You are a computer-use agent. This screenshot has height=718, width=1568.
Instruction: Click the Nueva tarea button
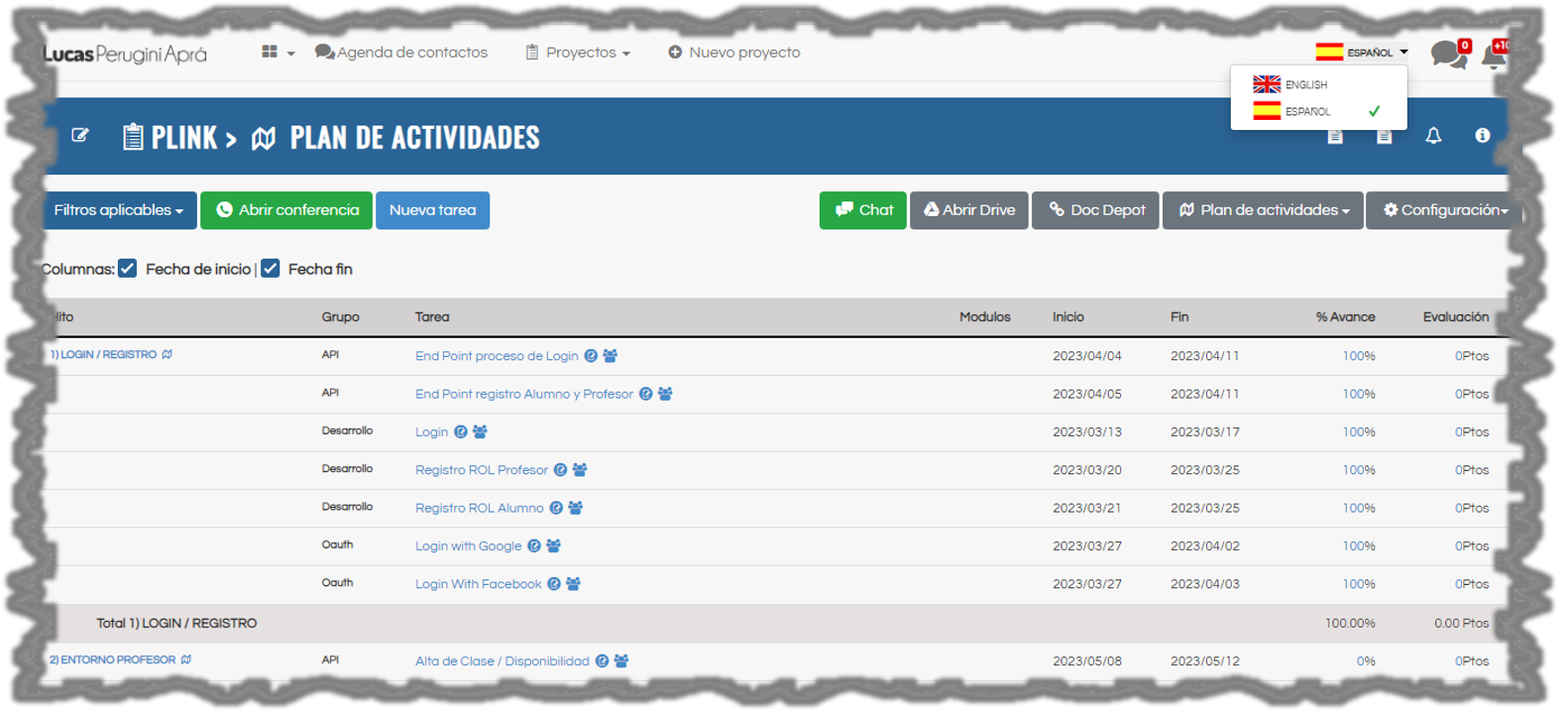click(x=432, y=210)
